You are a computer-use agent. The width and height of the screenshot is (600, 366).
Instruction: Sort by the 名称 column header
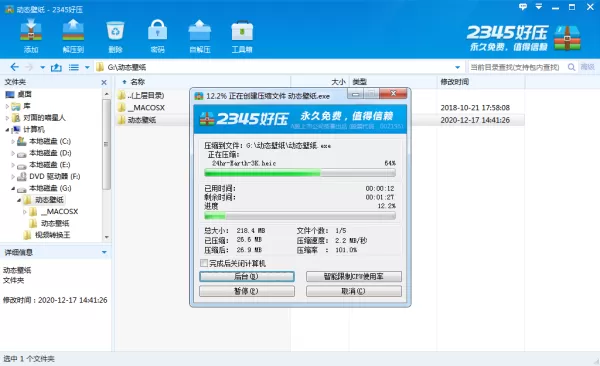137,82
